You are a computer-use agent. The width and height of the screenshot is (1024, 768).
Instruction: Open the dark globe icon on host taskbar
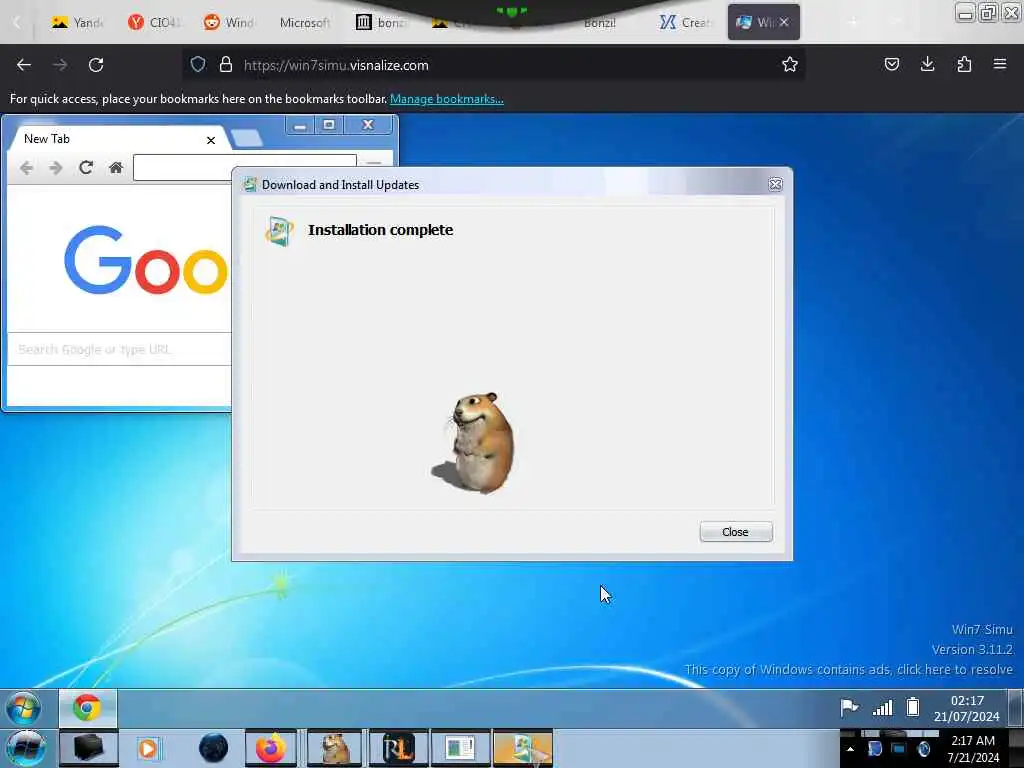point(214,748)
